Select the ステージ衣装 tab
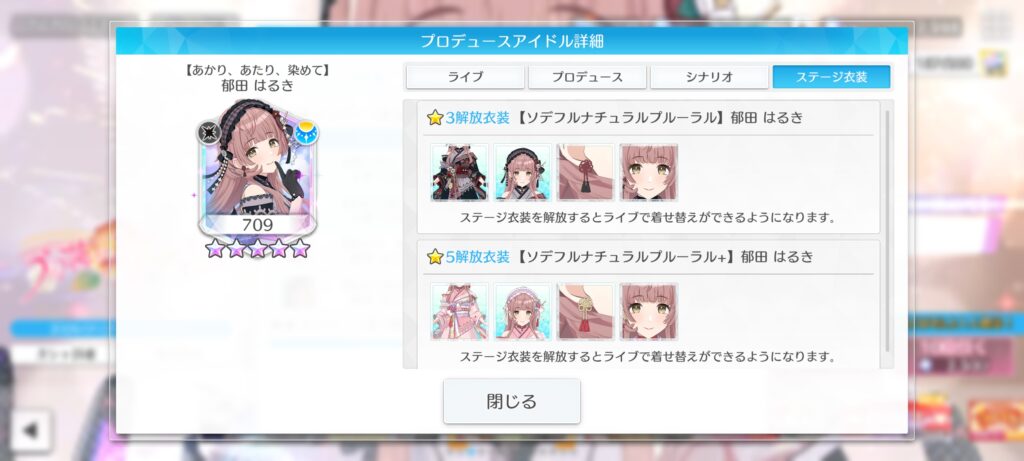Image resolution: width=1024 pixels, height=461 pixels. pyautogui.click(x=831, y=77)
